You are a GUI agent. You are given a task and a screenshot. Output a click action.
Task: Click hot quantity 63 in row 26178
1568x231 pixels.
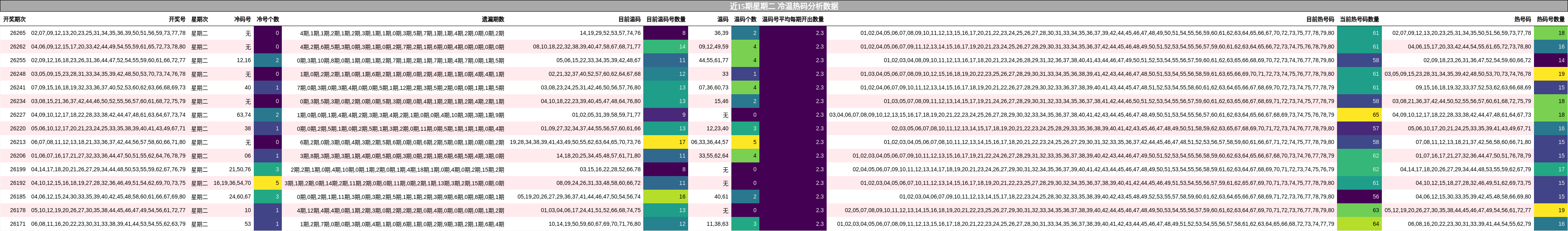pos(1359,210)
